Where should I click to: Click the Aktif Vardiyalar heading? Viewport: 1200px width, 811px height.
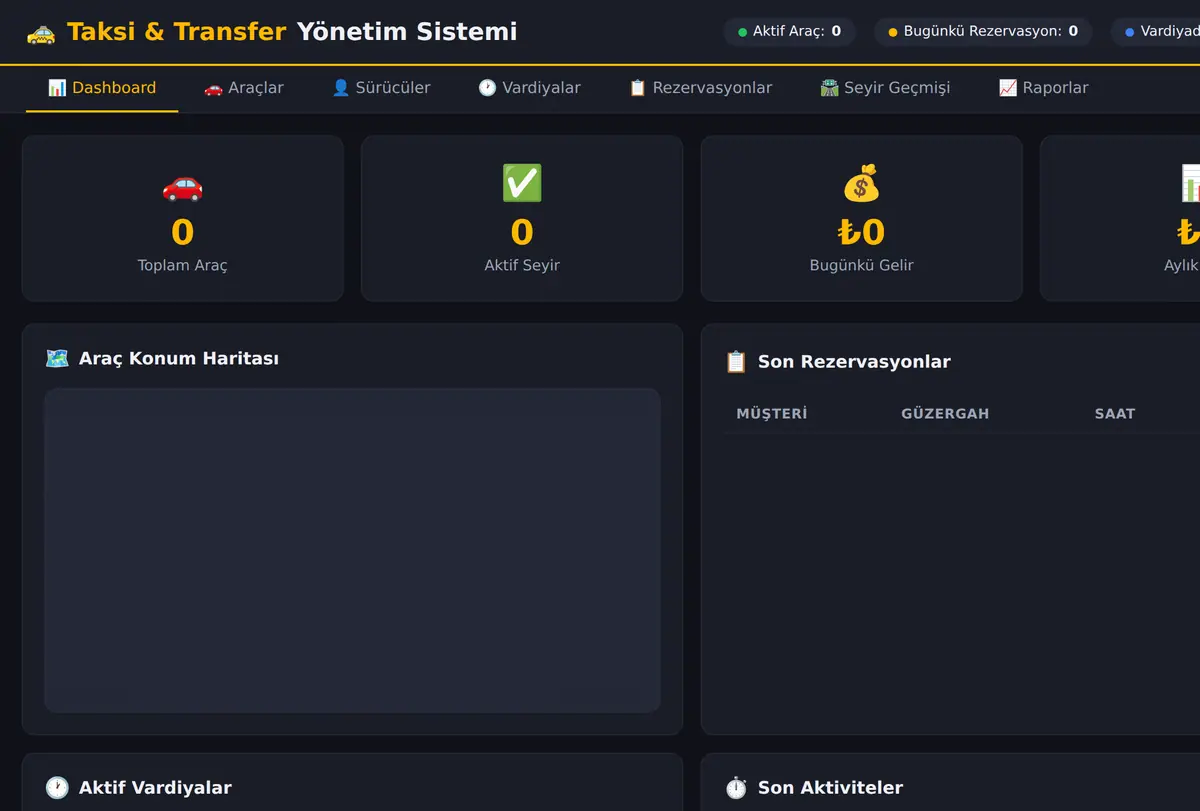point(155,788)
